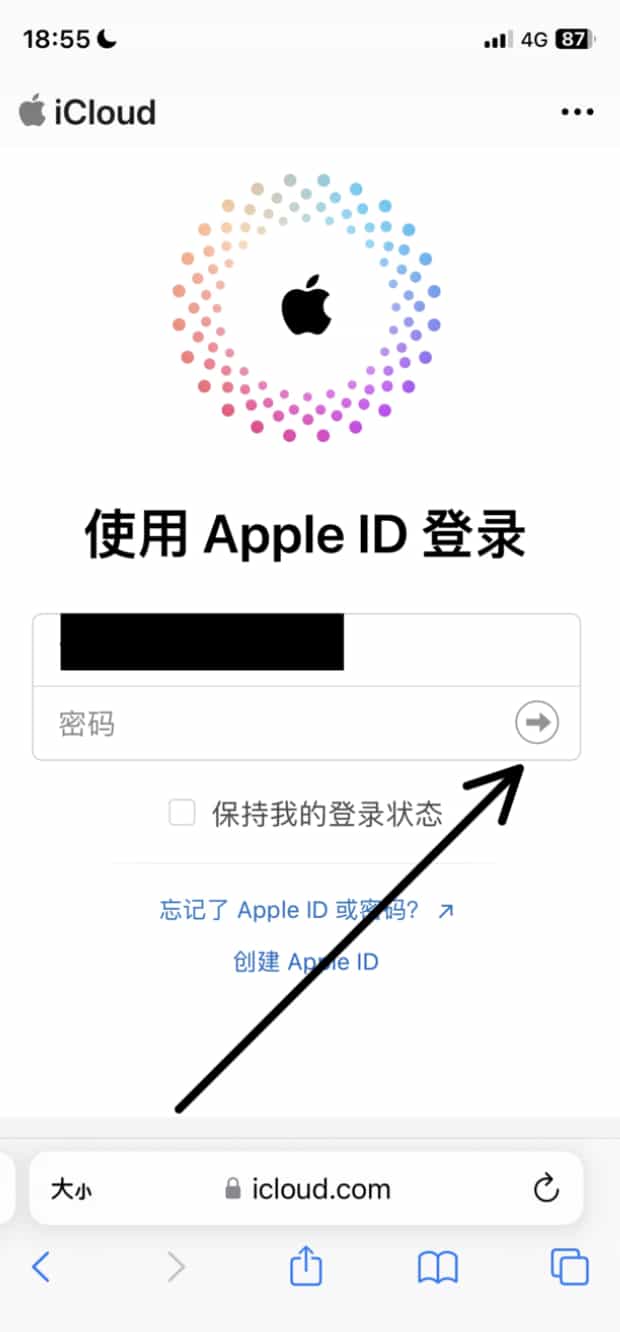Reload the page with the refresh icon
Viewport: 620px width, 1332px height.
click(x=545, y=1188)
